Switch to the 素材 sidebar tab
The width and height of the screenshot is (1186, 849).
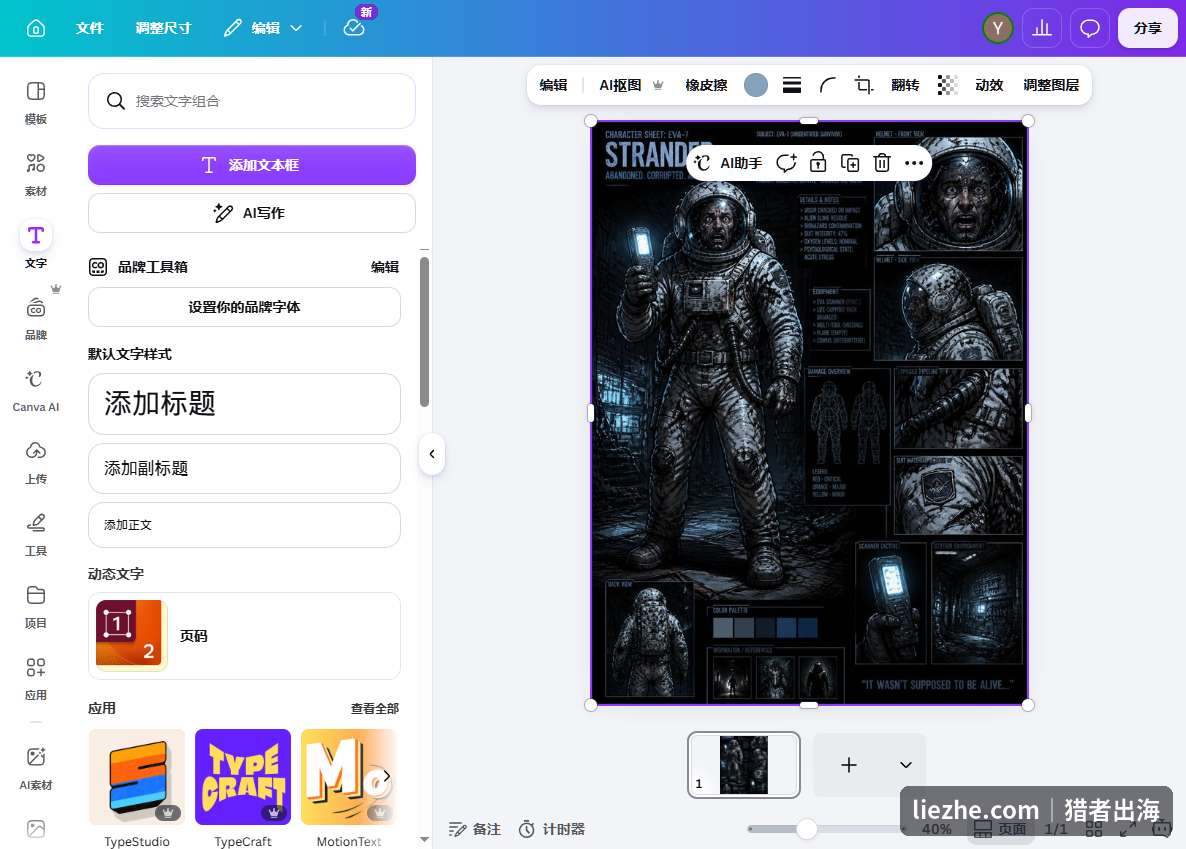click(x=36, y=174)
